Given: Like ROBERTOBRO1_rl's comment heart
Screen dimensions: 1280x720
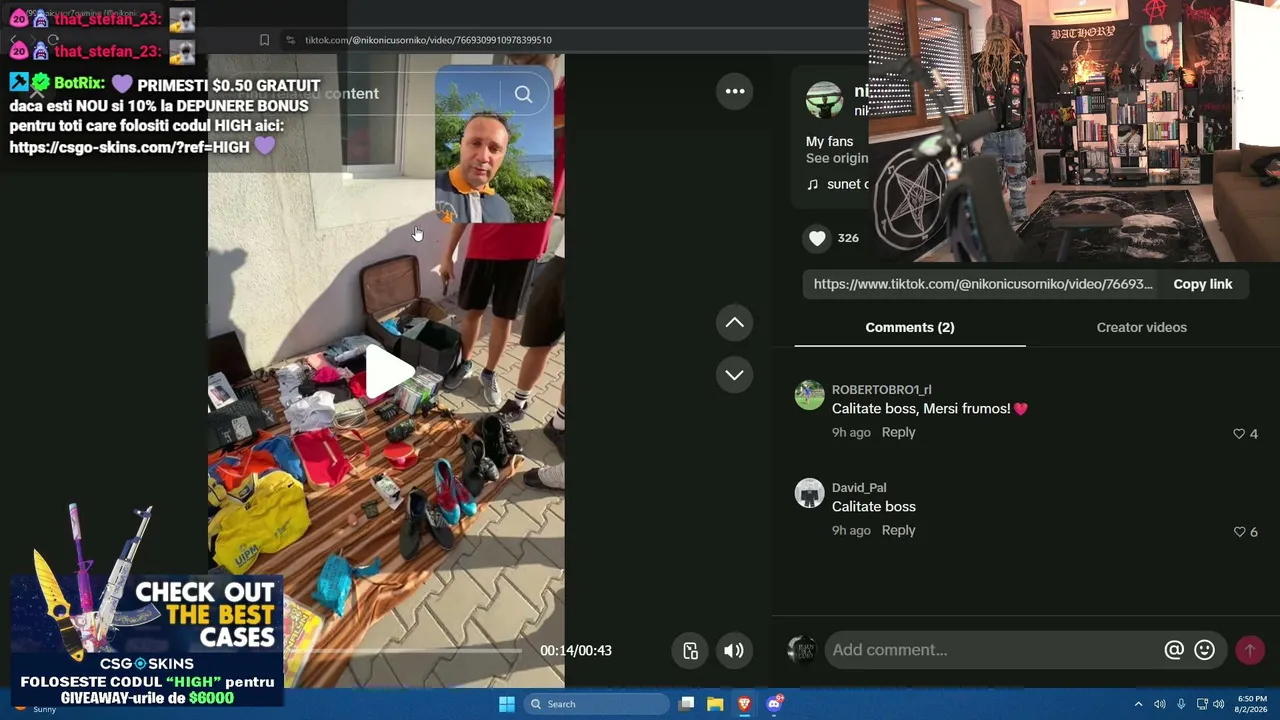Looking at the screenshot, I should 1239,434.
